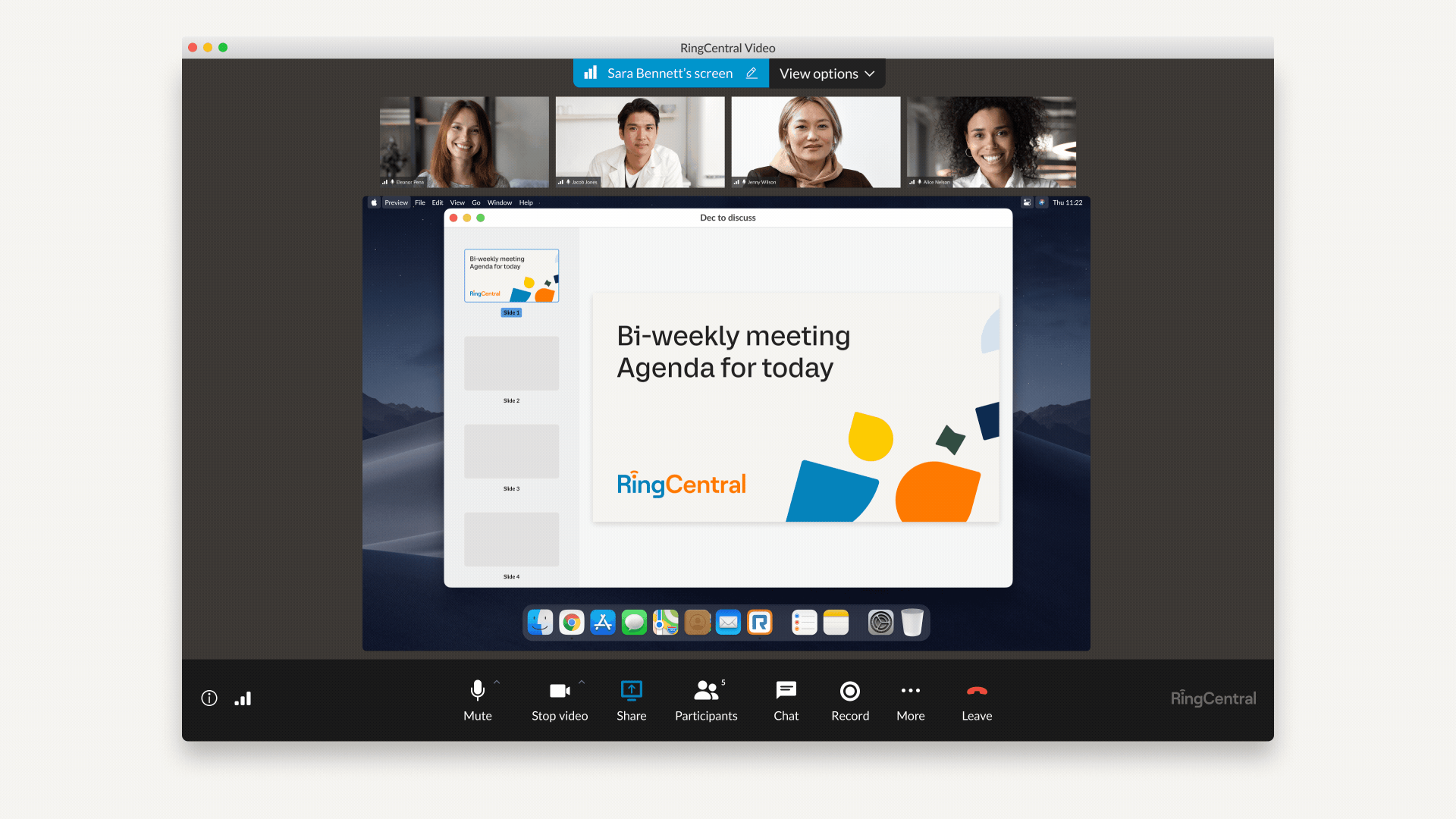The image size is (1456, 819).
Task: Toggle Sara Bennett's screen share label
Action: tap(671, 73)
